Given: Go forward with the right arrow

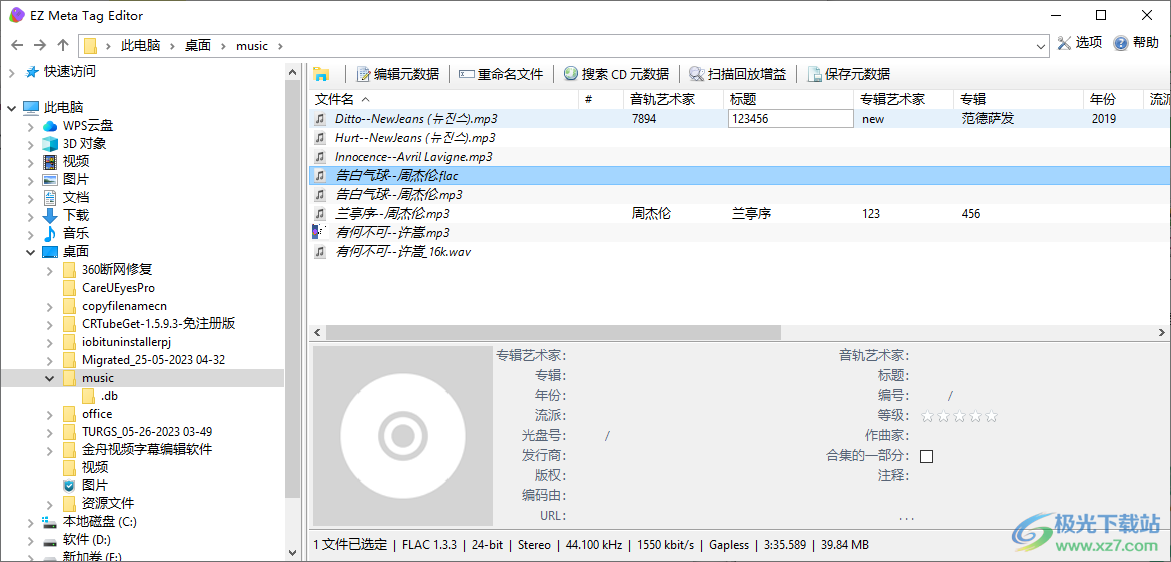Looking at the screenshot, I should (40, 46).
